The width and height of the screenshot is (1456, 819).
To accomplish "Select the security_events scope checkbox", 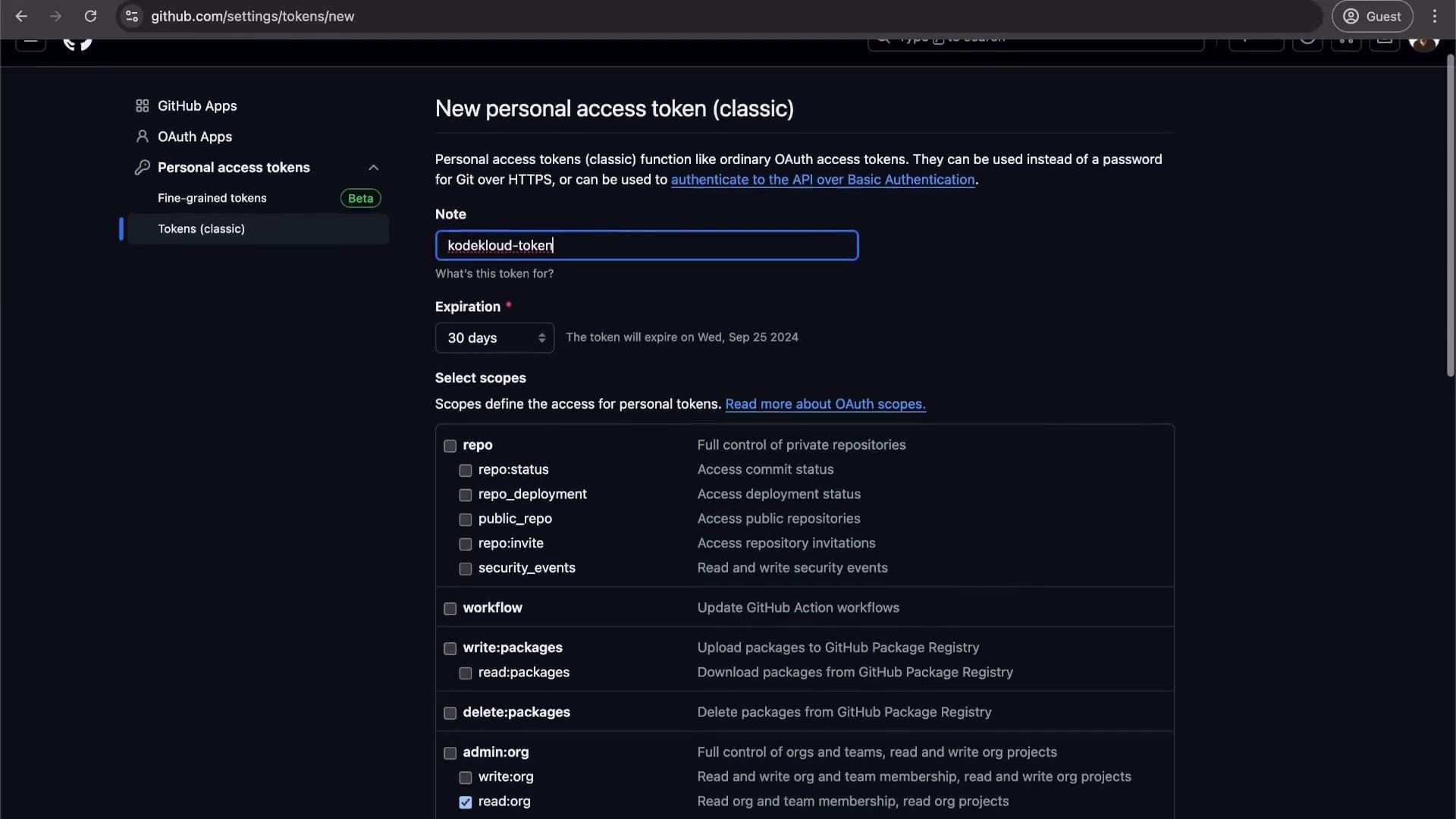I will [466, 569].
